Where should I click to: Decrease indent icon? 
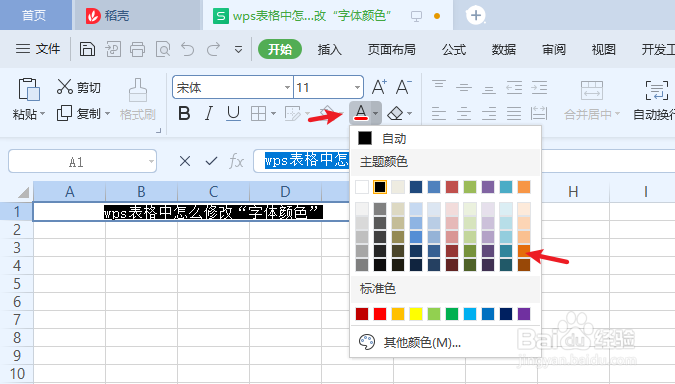click(x=514, y=87)
